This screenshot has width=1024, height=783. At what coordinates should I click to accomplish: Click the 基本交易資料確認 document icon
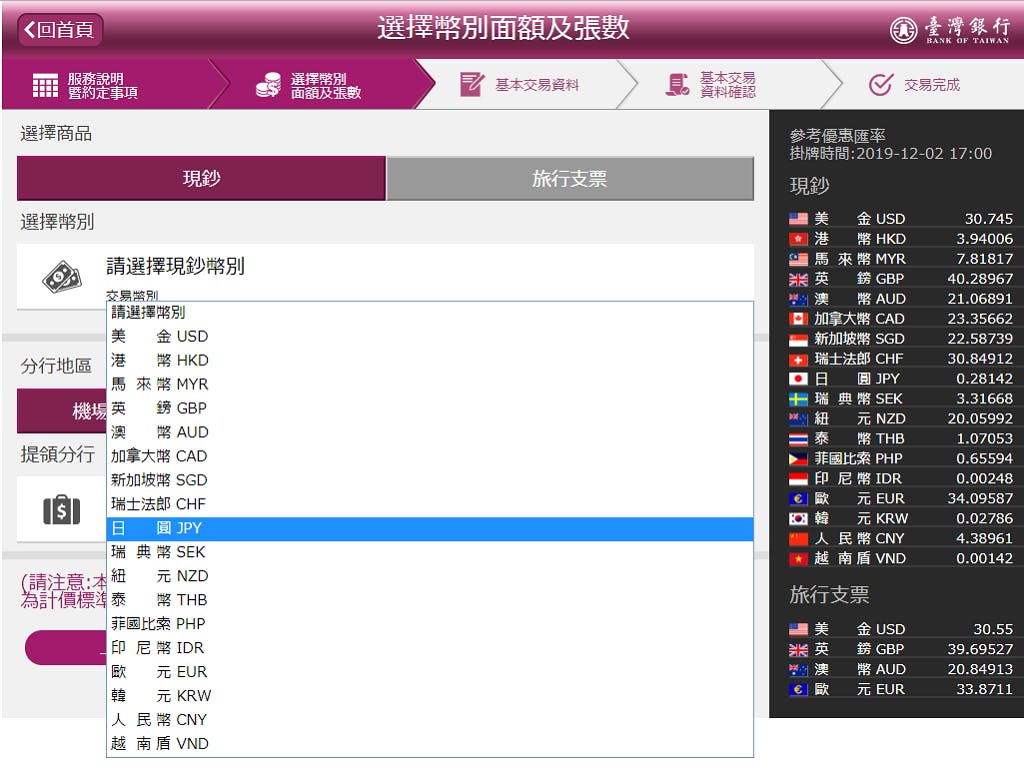[x=677, y=85]
